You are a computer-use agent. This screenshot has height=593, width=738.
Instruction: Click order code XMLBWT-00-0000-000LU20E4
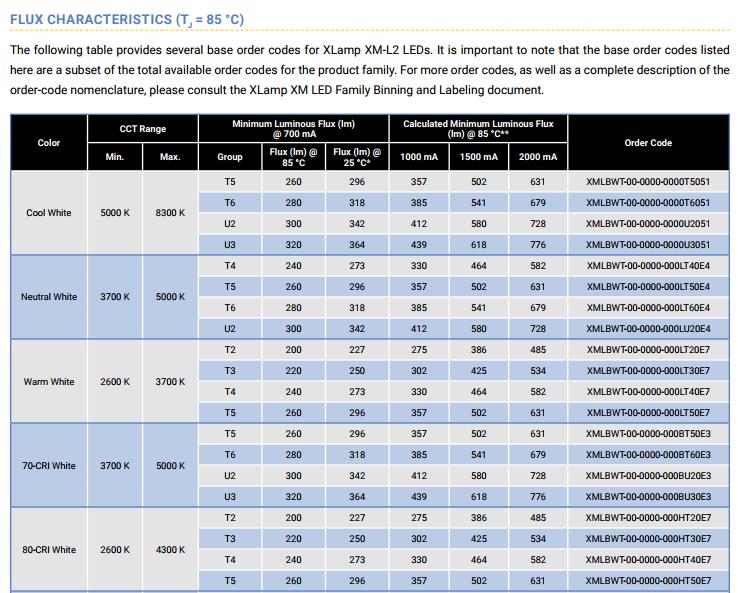(648, 329)
